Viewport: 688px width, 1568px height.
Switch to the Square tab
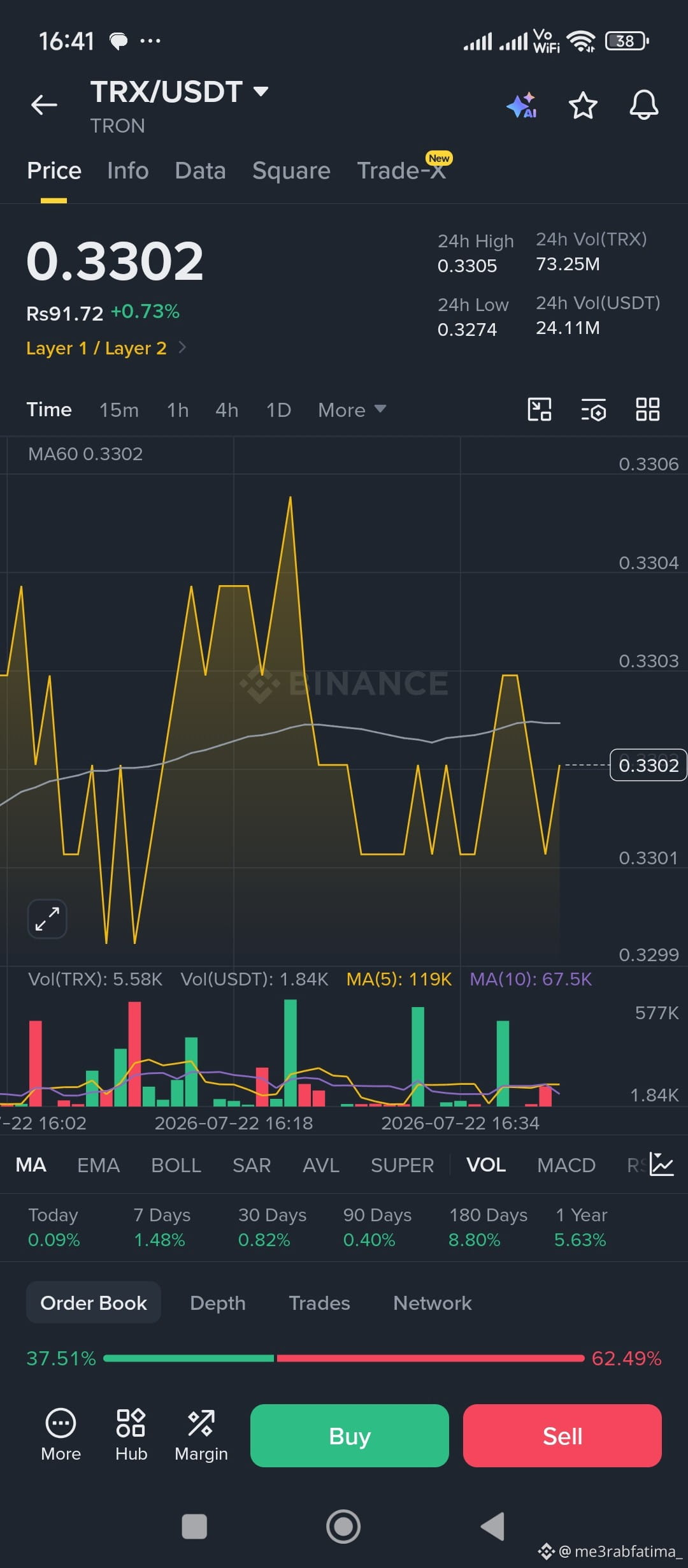291,171
